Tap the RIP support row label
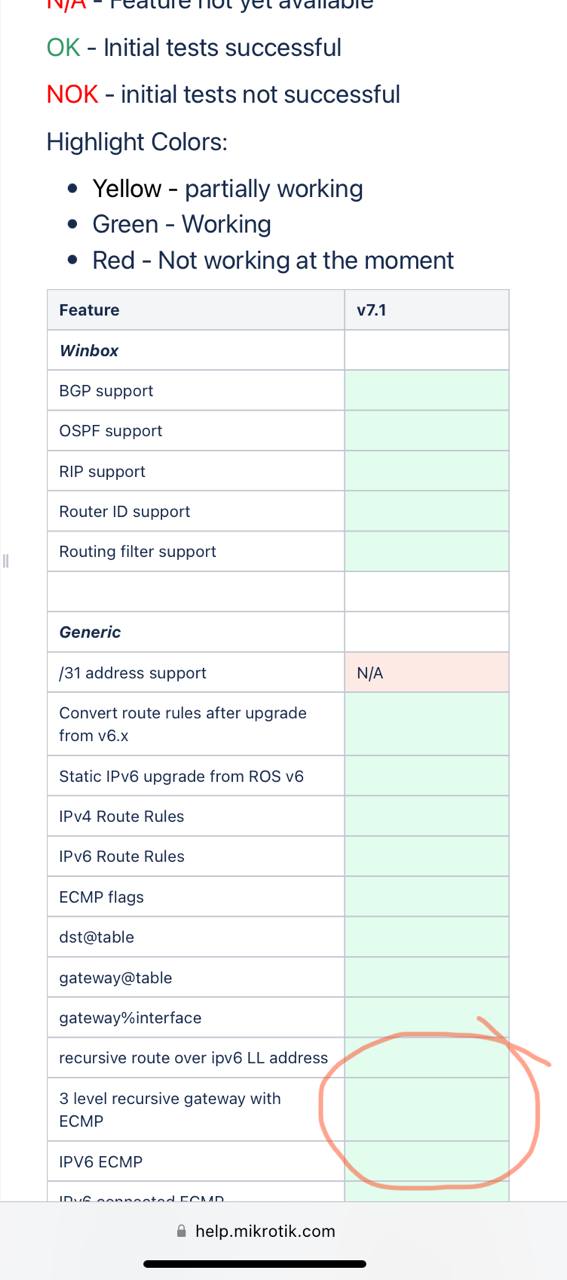Screen dimensions: 567x1280 pyautogui.click(x=102, y=471)
